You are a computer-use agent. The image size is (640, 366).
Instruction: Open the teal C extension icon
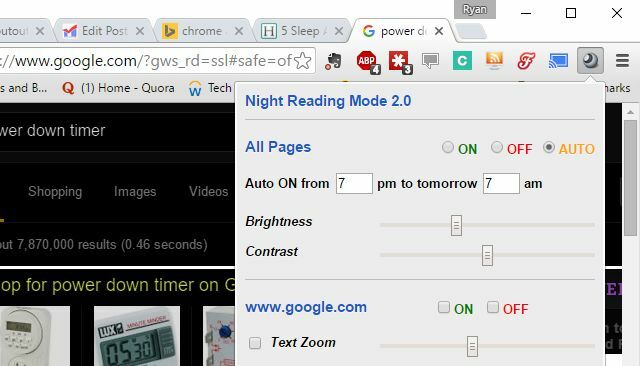[462, 61]
